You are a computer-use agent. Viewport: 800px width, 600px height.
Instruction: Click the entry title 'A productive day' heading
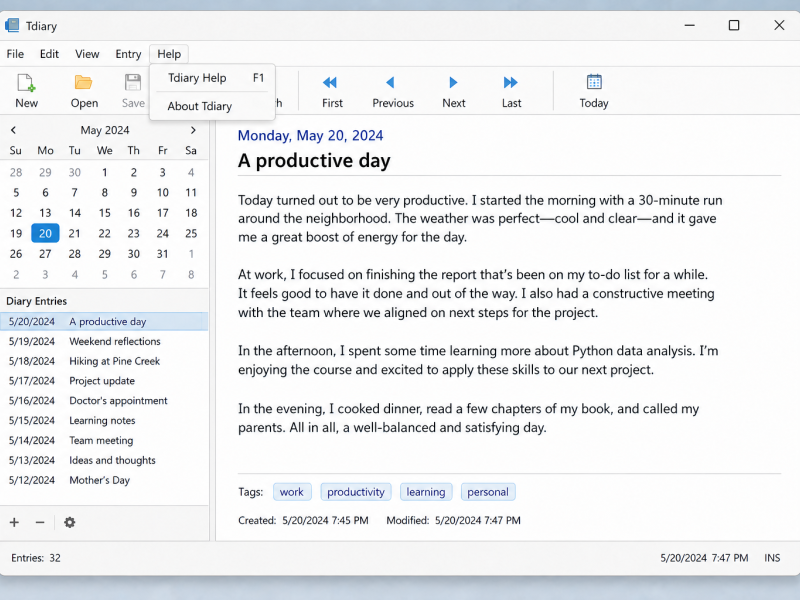[x=314, y=161]
